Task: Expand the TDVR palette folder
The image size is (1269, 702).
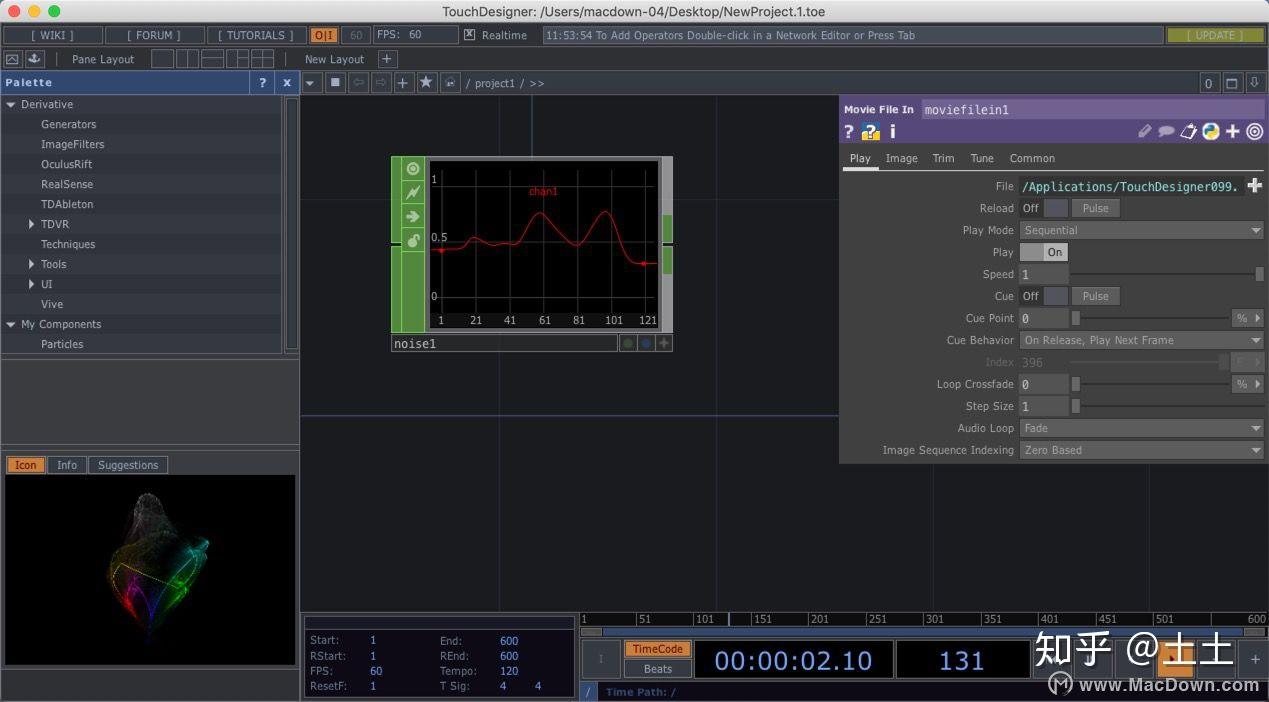Action: point(32,224)
